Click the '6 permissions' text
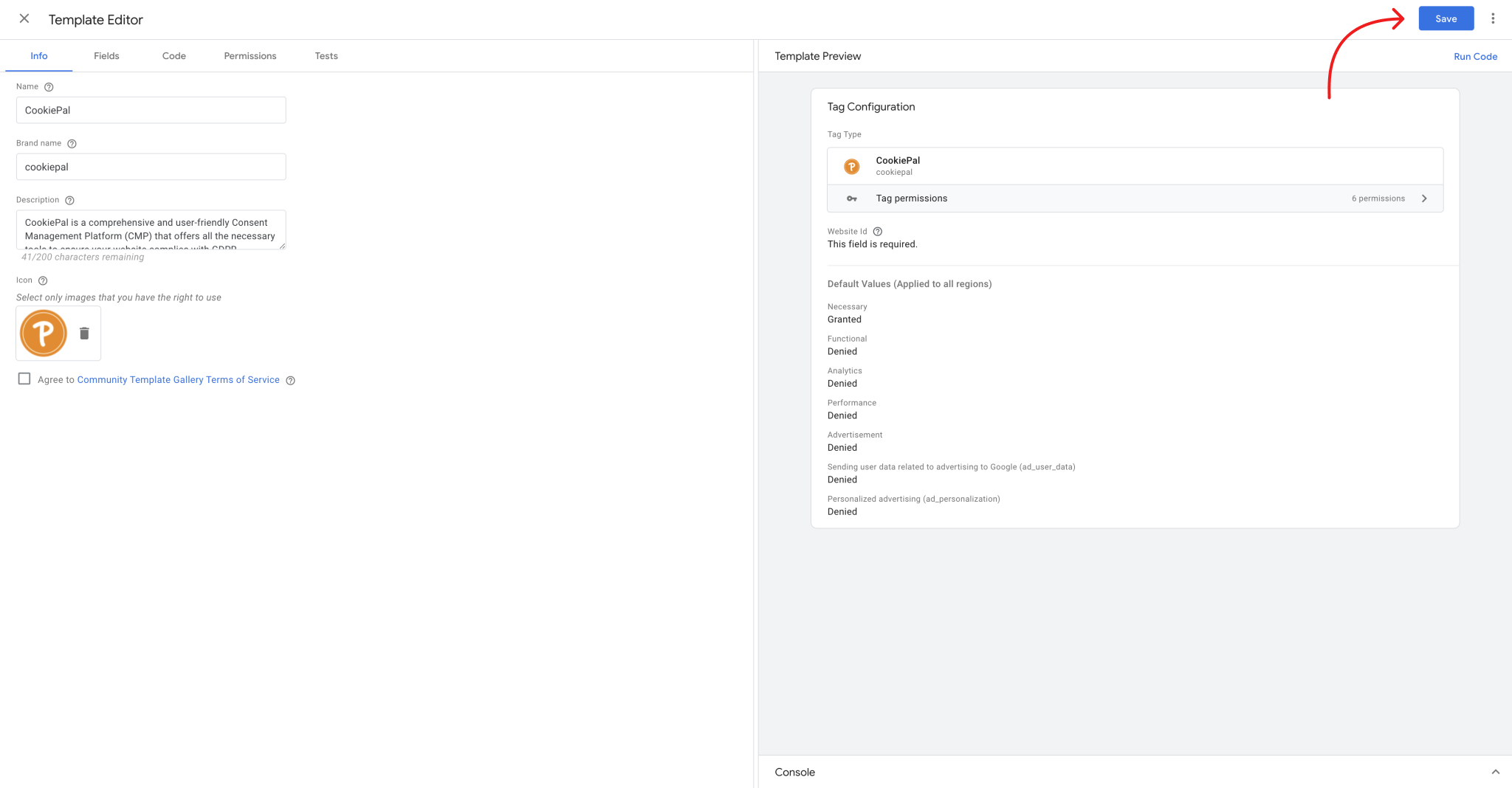 pos(1378,198)
